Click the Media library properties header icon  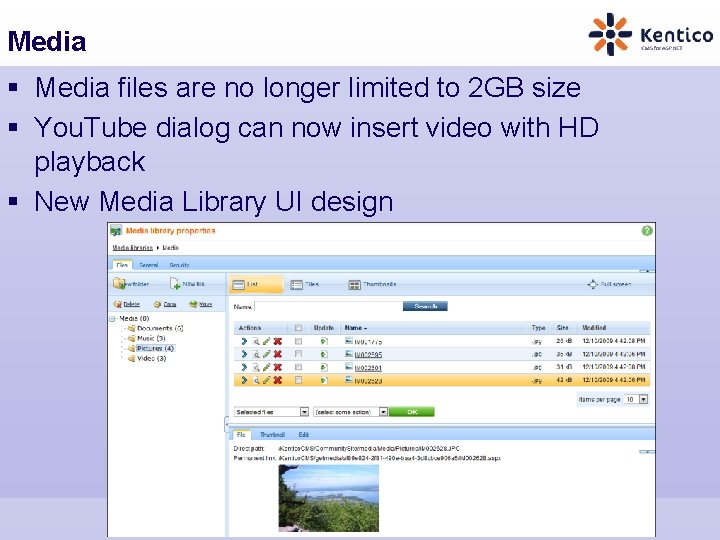[116, 231]
